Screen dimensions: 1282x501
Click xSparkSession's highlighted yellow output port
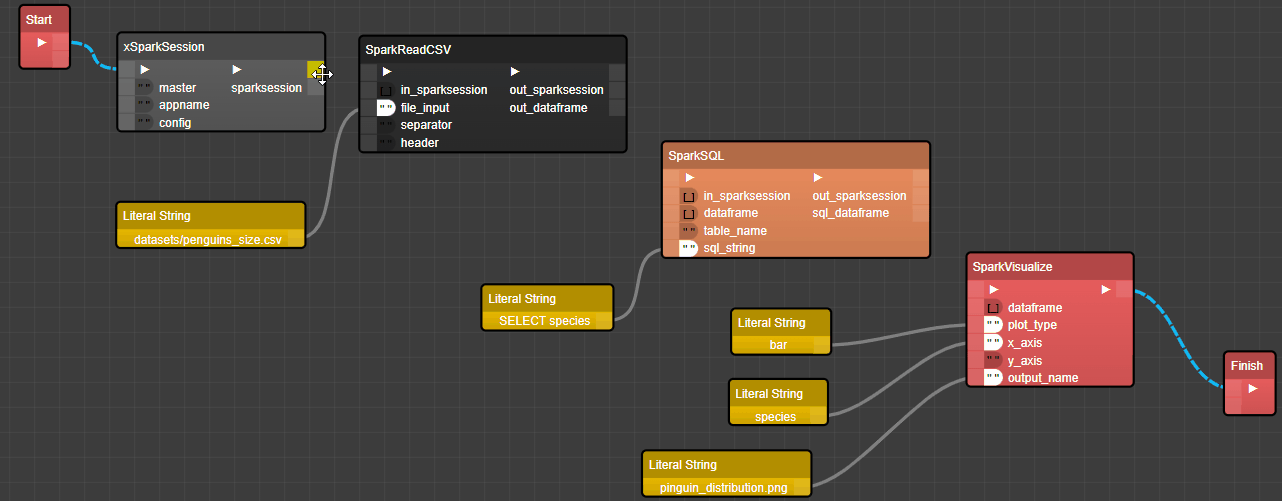pos(315,70)
